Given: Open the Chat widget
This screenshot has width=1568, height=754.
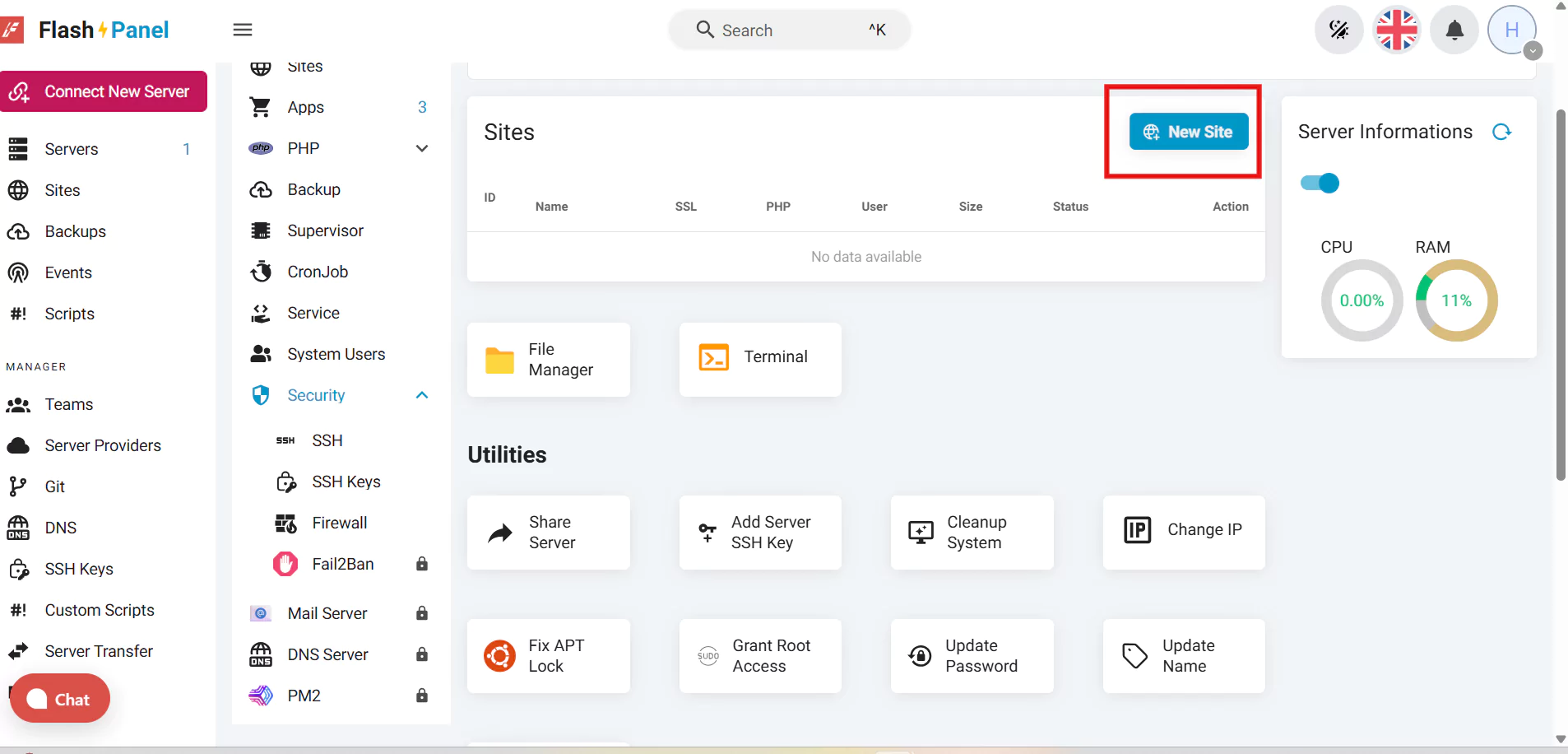Looking at the screenshot, I should (x=60, y=699).
